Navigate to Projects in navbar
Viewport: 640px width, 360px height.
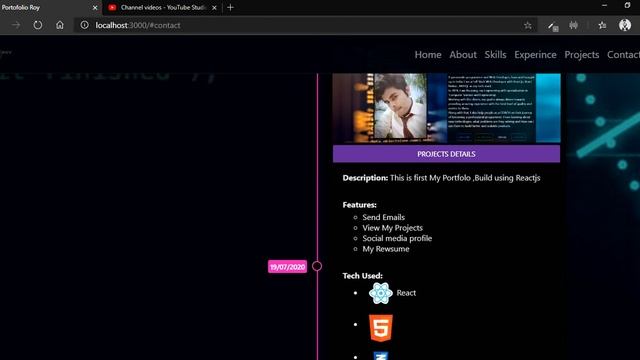click(x=582, y=55)
